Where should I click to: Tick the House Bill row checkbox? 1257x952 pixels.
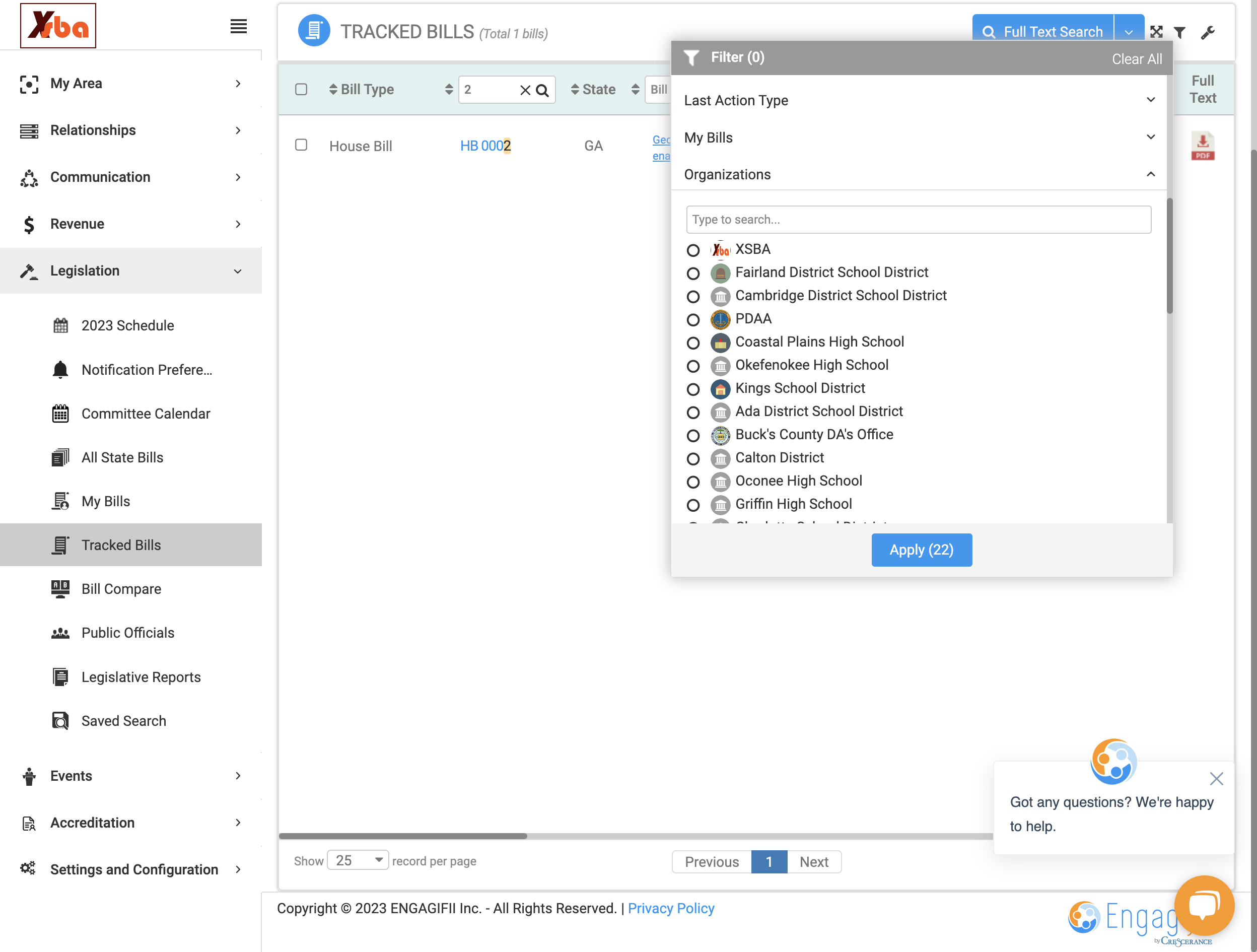point(301,145)
